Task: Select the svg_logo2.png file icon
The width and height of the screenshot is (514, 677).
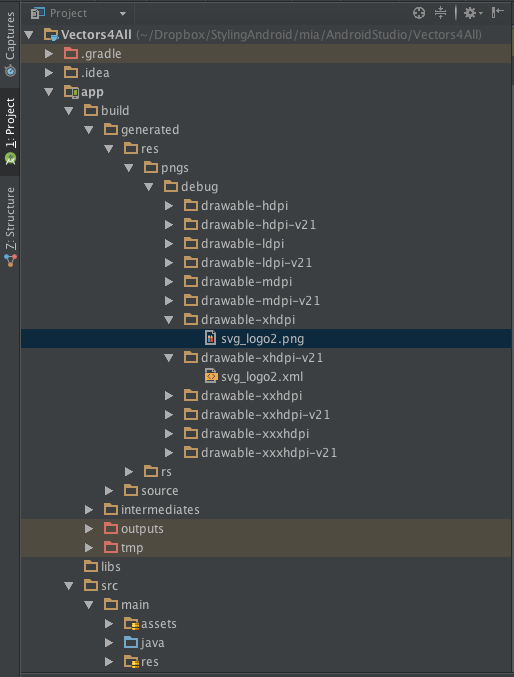Action: point(210,338)
